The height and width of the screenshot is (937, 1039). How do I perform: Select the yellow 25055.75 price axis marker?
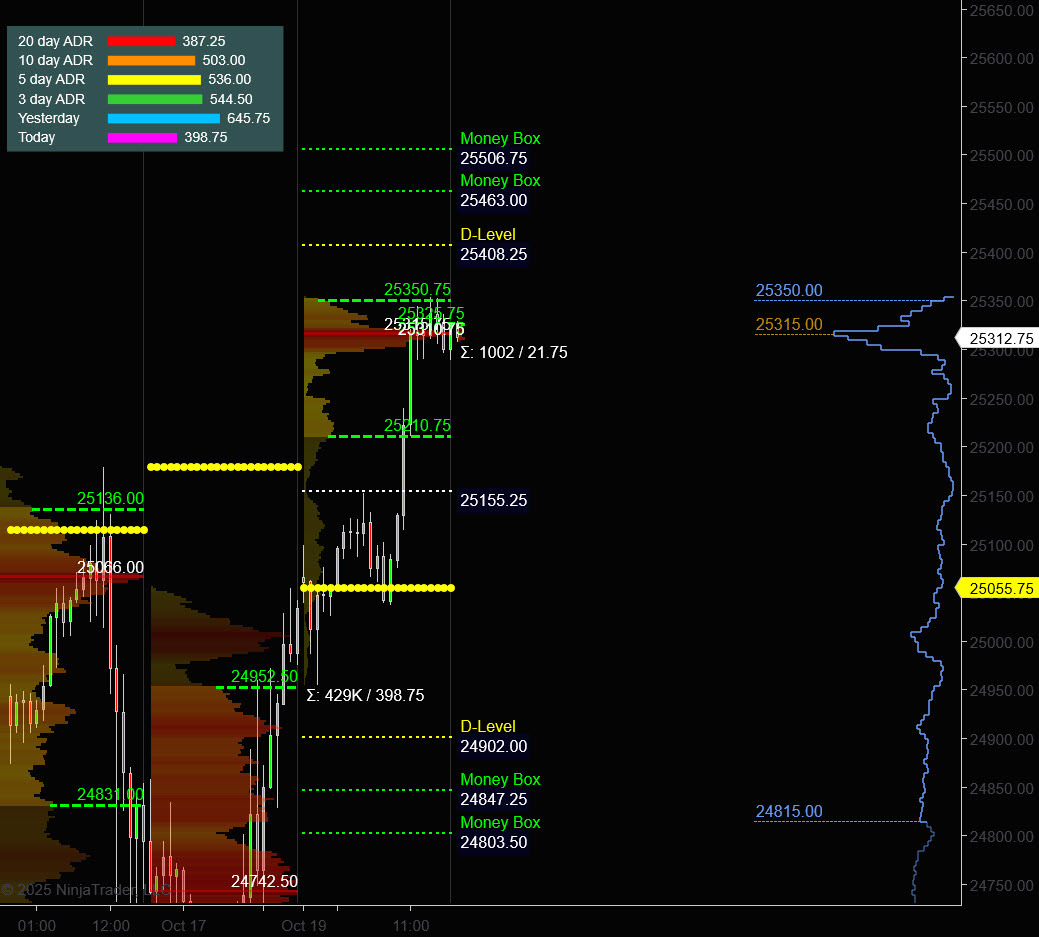1000,589
